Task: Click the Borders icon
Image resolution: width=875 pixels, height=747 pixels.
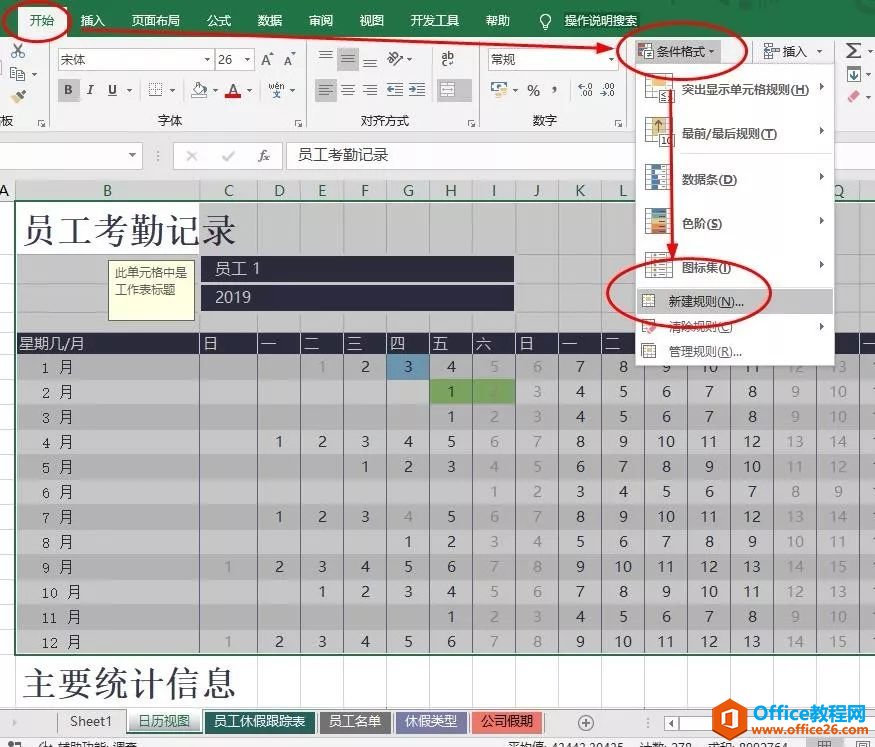Action: coord(156,90)
